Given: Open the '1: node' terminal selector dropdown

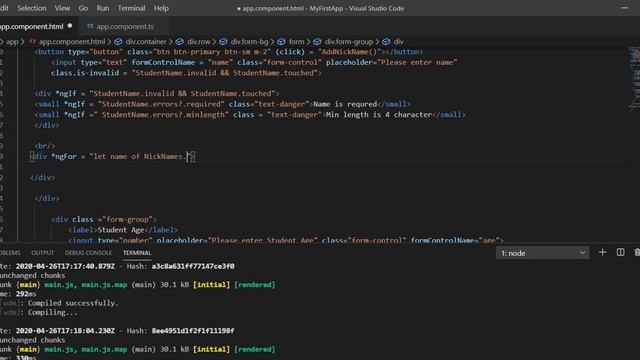Looking at the screenshot, I should (x=542, y=253).
